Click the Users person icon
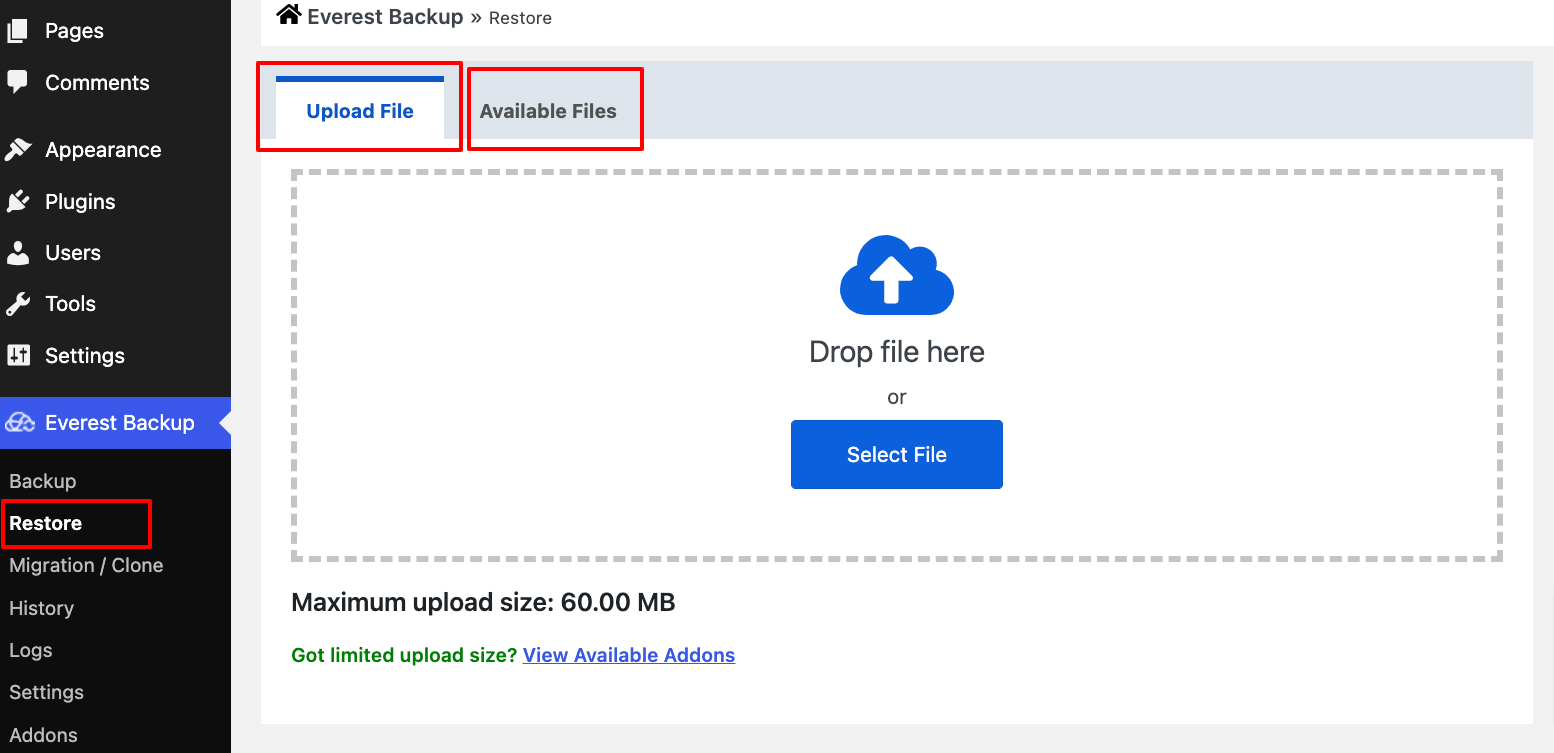 point(17,252)
